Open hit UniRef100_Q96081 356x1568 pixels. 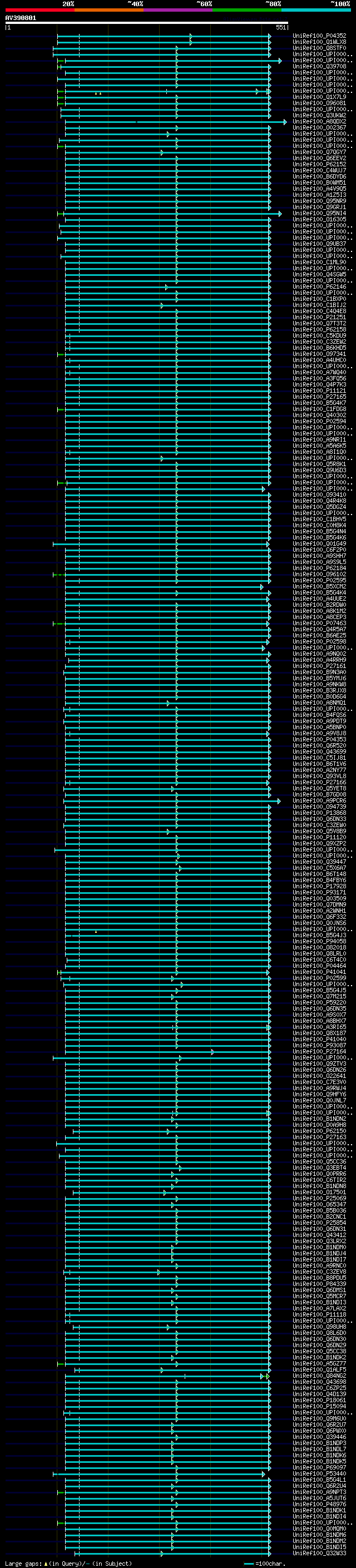(x=319, y=103)
